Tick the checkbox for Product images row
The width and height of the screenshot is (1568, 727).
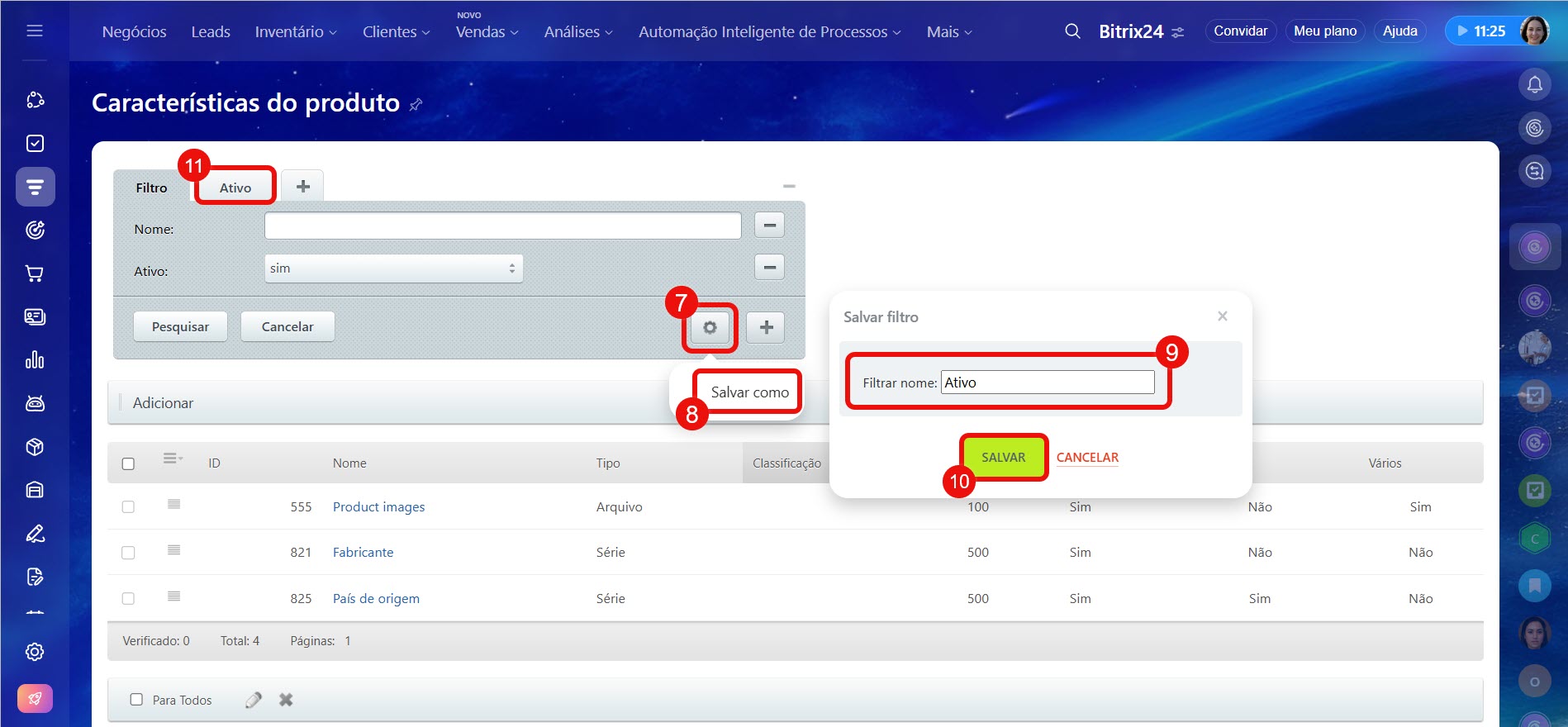128,506
